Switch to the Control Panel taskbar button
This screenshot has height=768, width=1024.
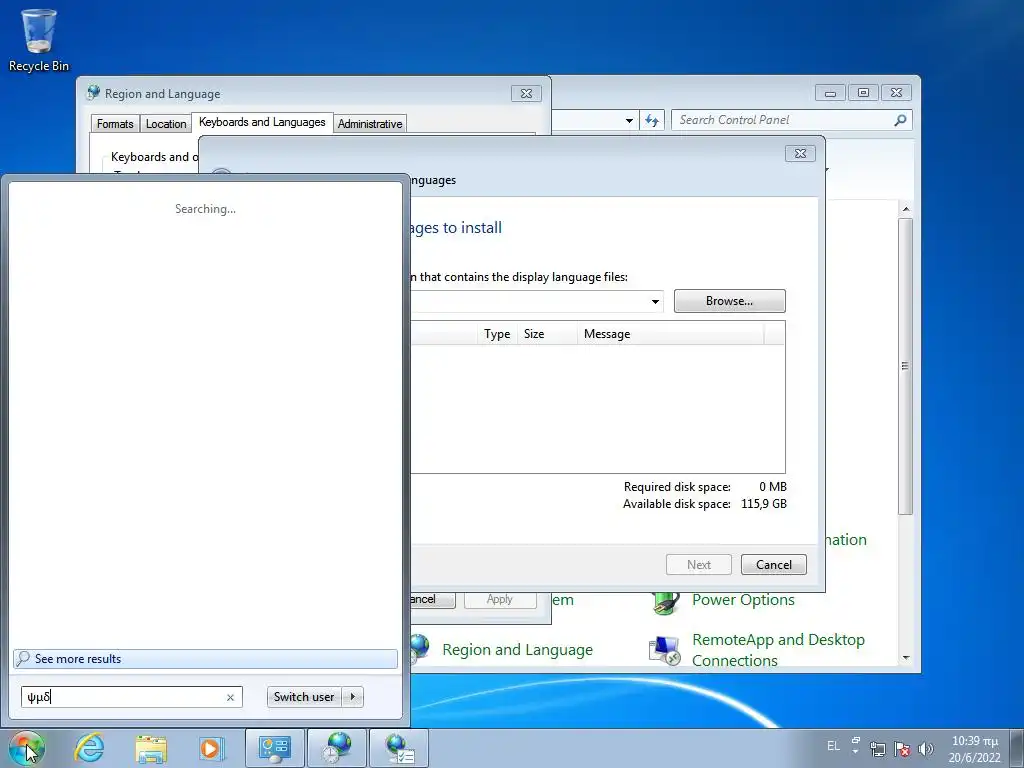pos(274,748)
